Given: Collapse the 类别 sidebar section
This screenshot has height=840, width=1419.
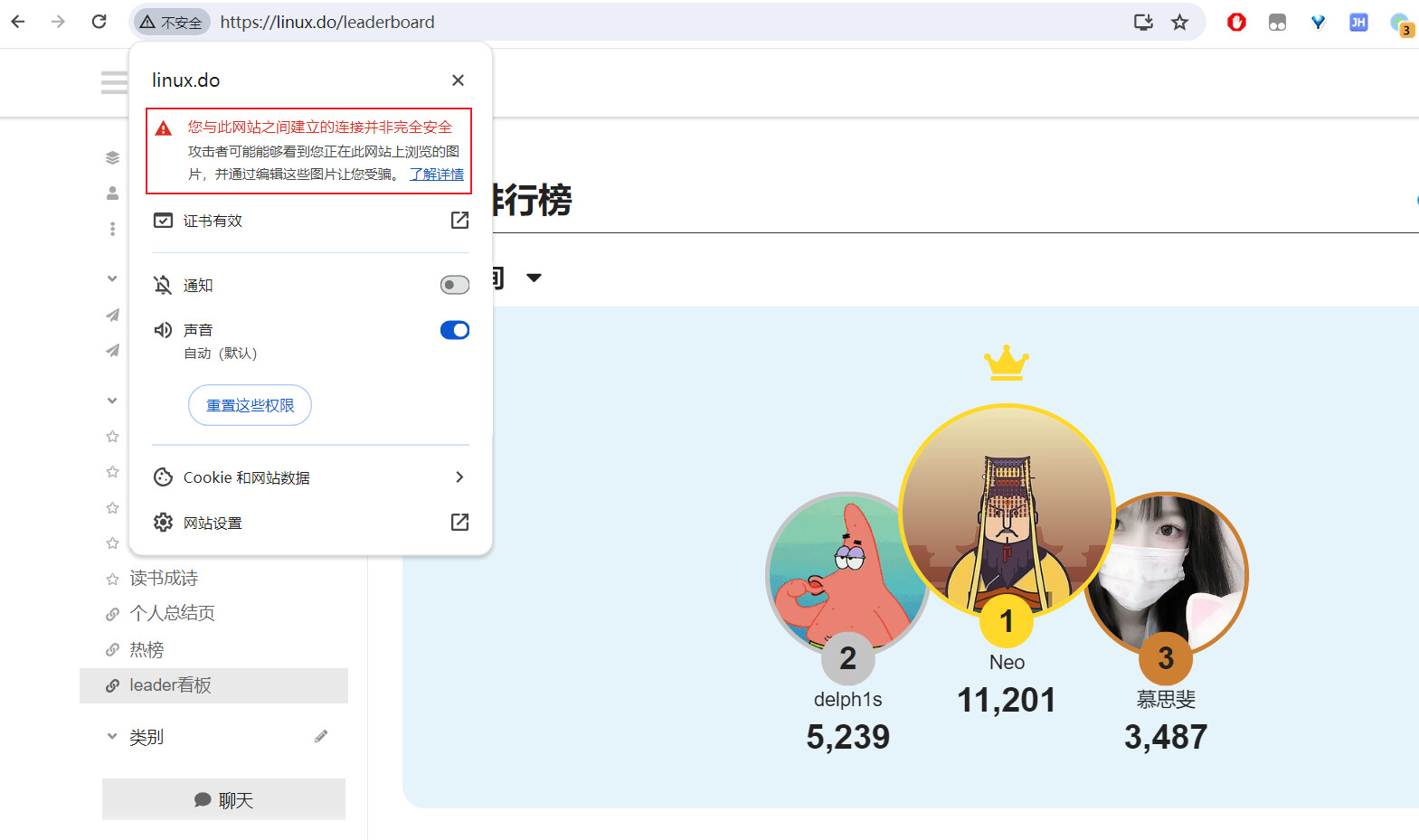Looking at the screenshot, I should pos(112,737).
